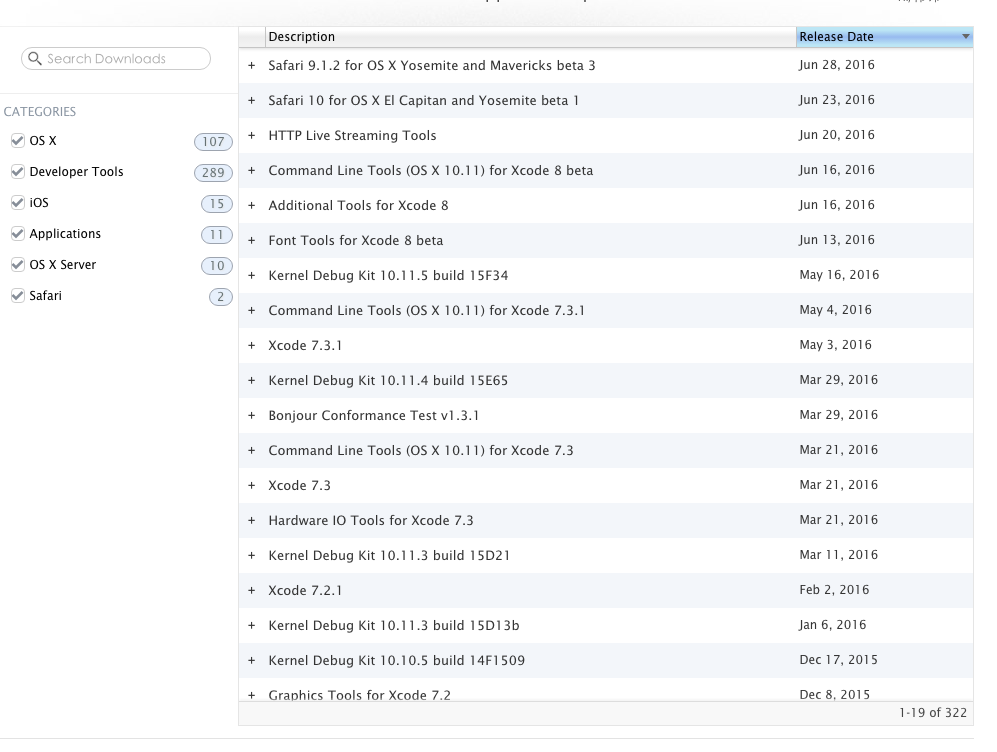Screen dimensions: 997x752
Task: Click Additional Tools for Xcode 8 title
Action: (x=359, y=205)
